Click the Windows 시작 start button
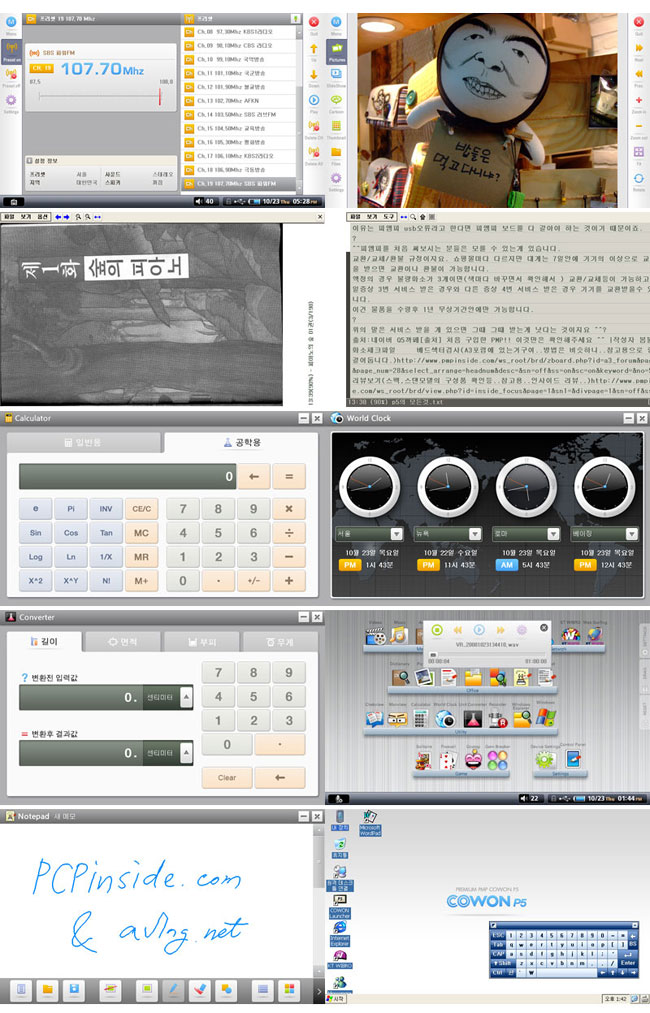 [336, 999]
